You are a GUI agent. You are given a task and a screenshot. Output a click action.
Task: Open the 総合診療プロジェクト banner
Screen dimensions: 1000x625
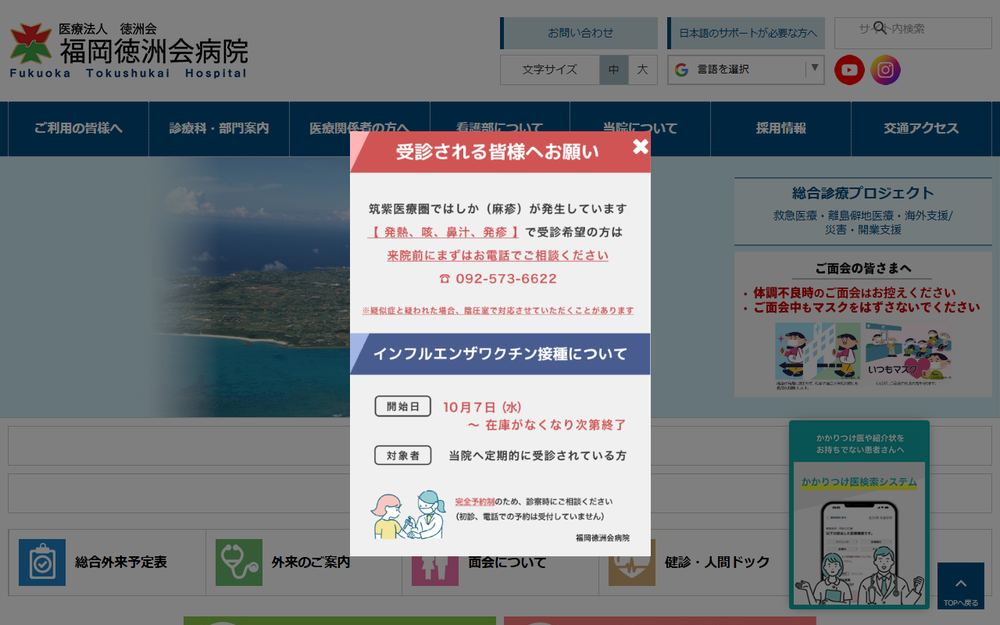point(863,211)
